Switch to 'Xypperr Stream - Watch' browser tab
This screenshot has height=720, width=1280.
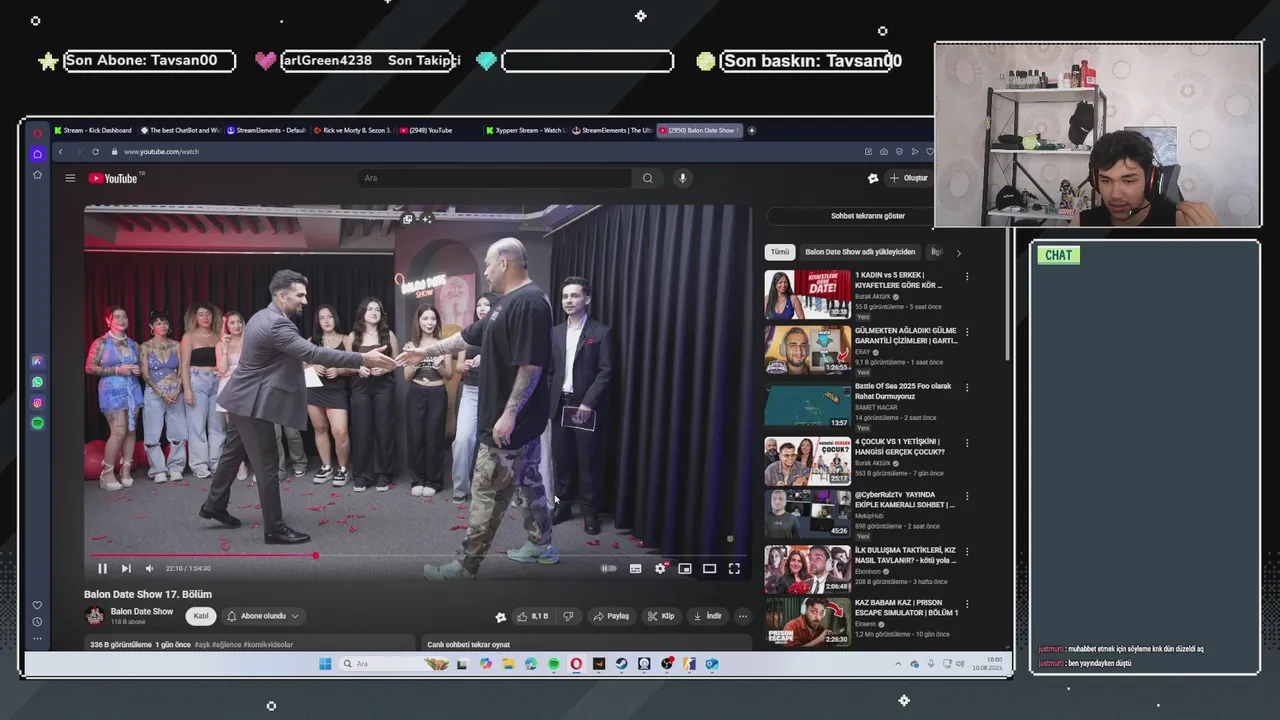tap(525, 130)
